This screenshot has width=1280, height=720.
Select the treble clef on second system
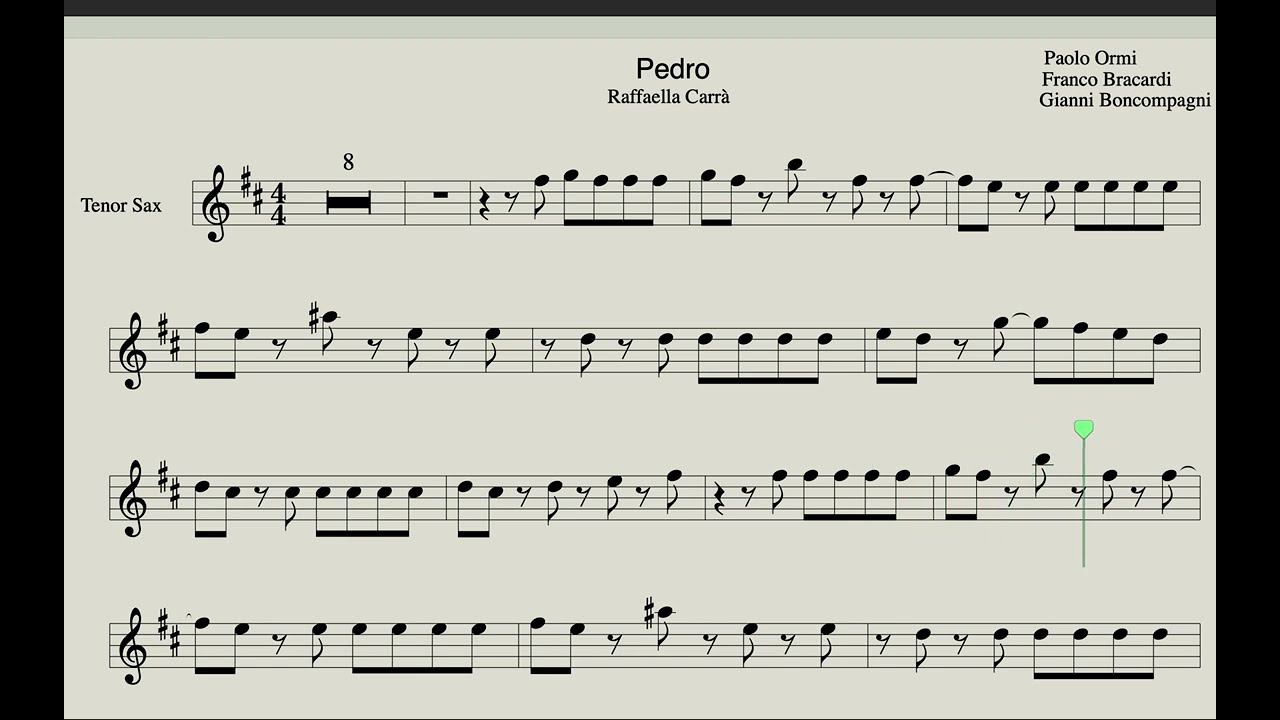coord(133,351)
